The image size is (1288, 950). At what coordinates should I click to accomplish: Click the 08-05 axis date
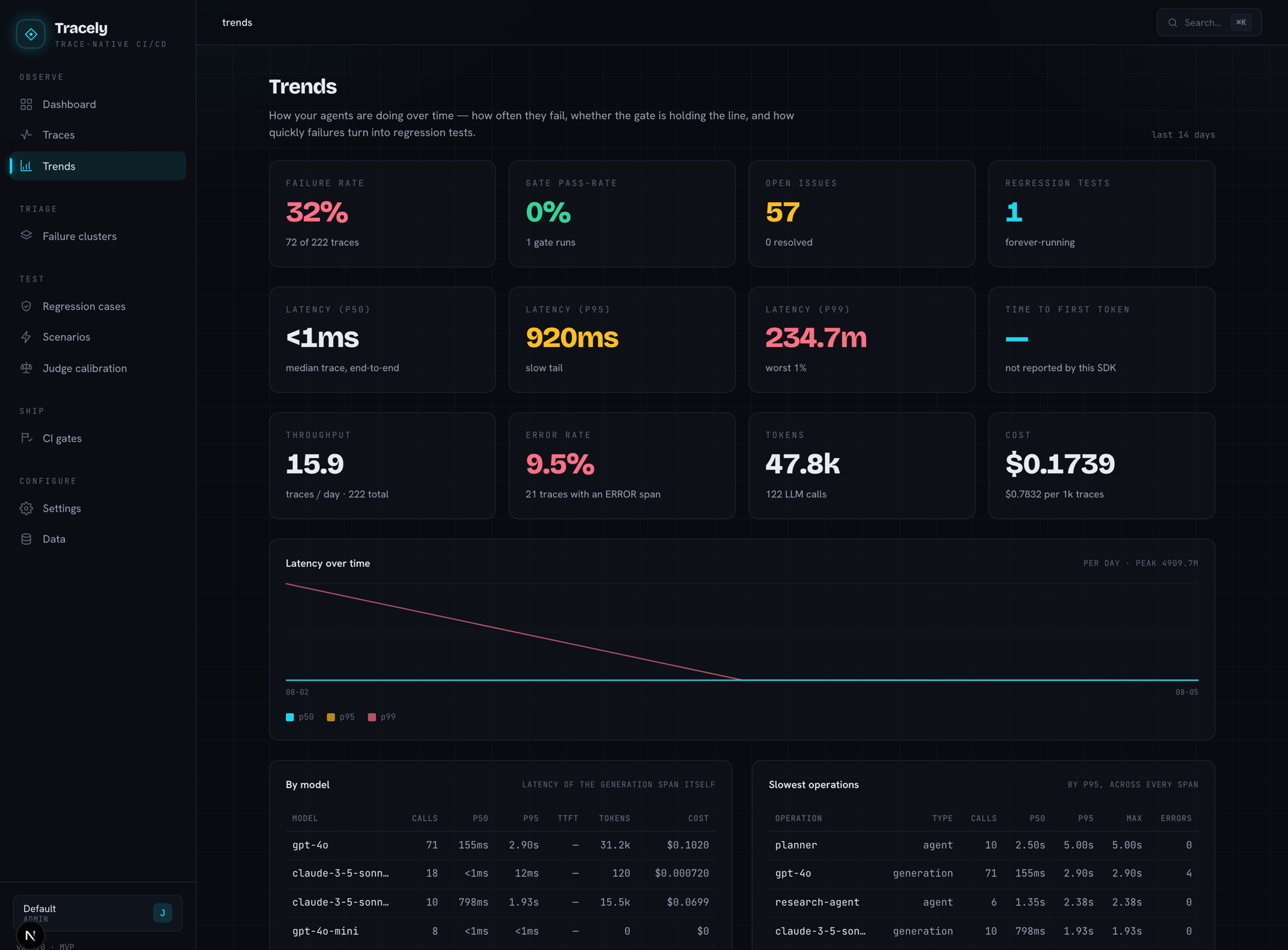1187,692
